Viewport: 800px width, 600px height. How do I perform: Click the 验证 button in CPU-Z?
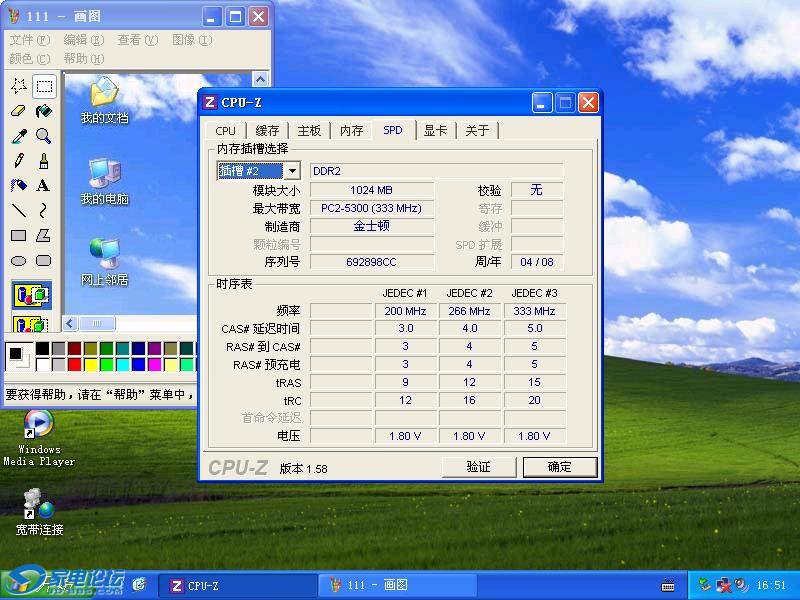coord(479,467)
